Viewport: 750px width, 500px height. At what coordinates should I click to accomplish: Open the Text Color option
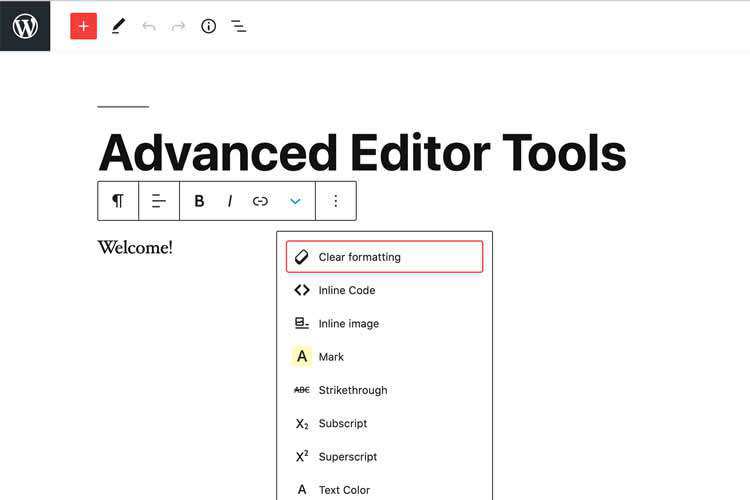point(385,489)
